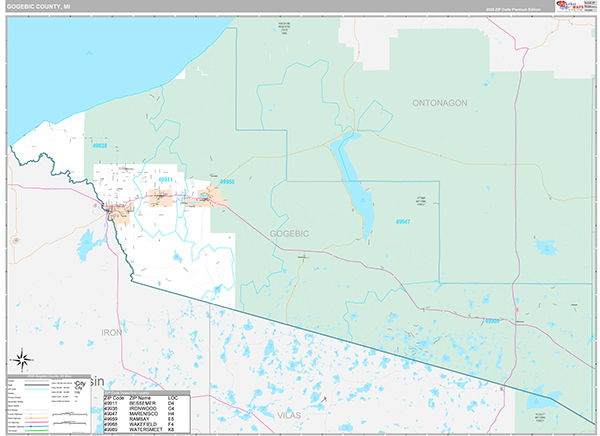600x436 pixels.
Task: Click the "LOC" column header in the index
Action: click(173, 398)
